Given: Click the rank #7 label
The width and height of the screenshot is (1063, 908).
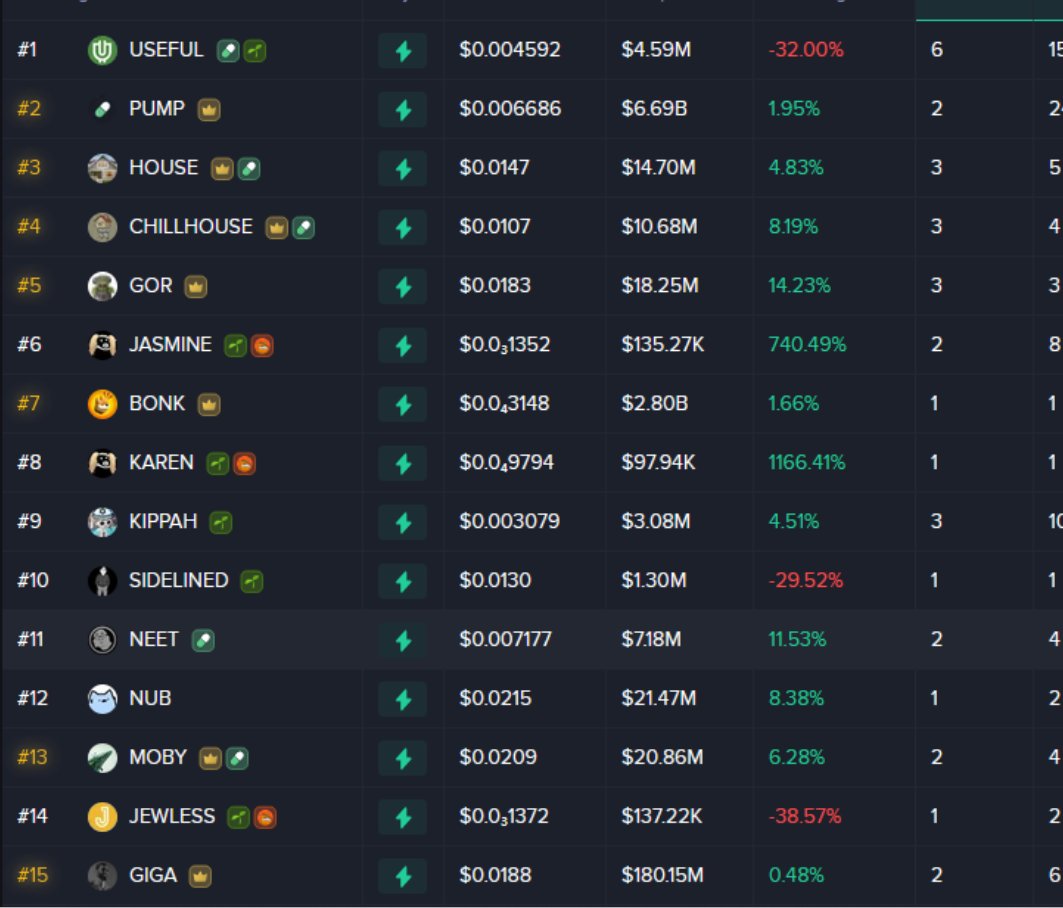Looking at the screenshot, I should pyautogui.click(x=28, y=404).
